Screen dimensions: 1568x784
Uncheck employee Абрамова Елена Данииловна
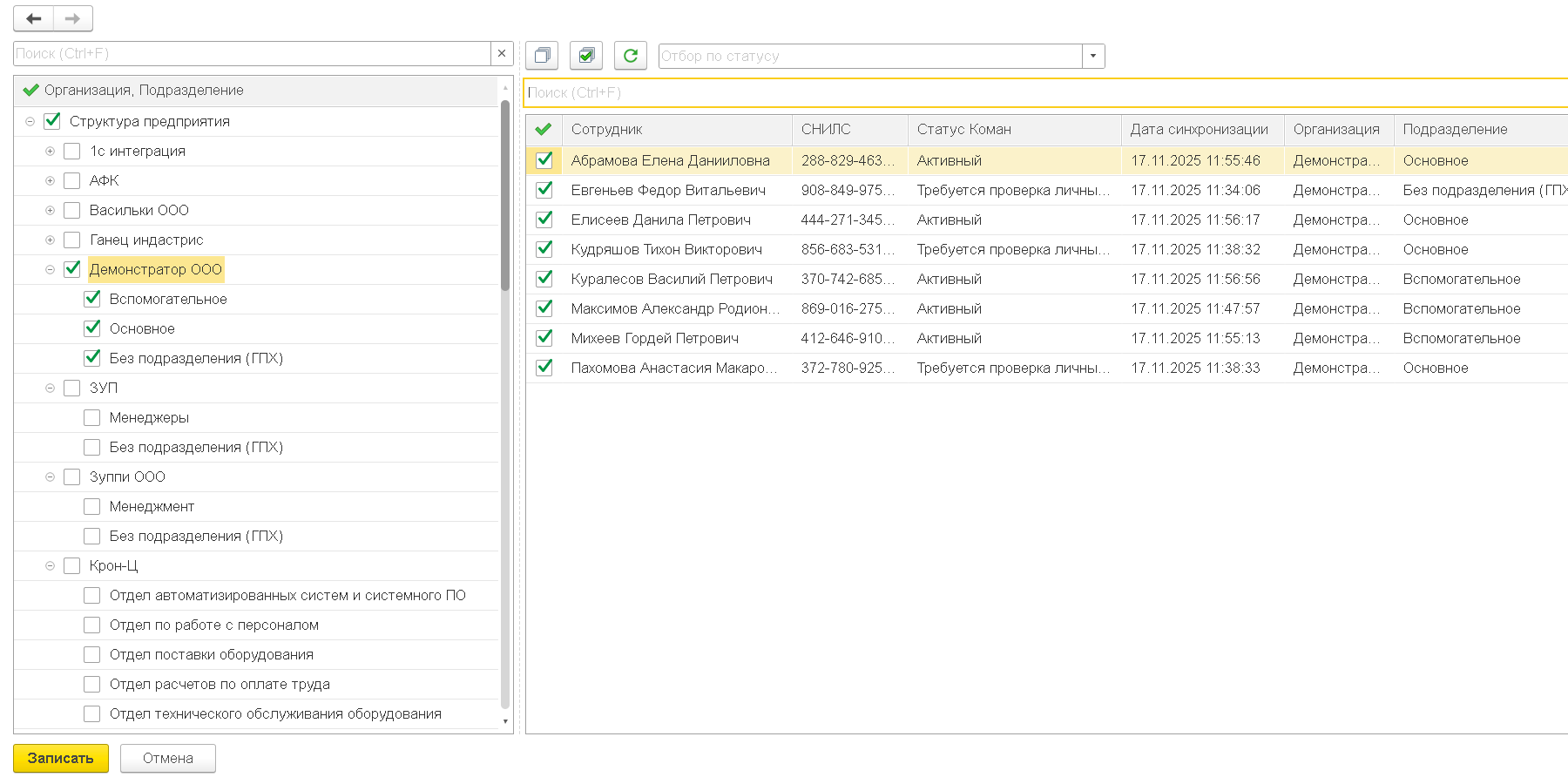click(x=544, y=160)
